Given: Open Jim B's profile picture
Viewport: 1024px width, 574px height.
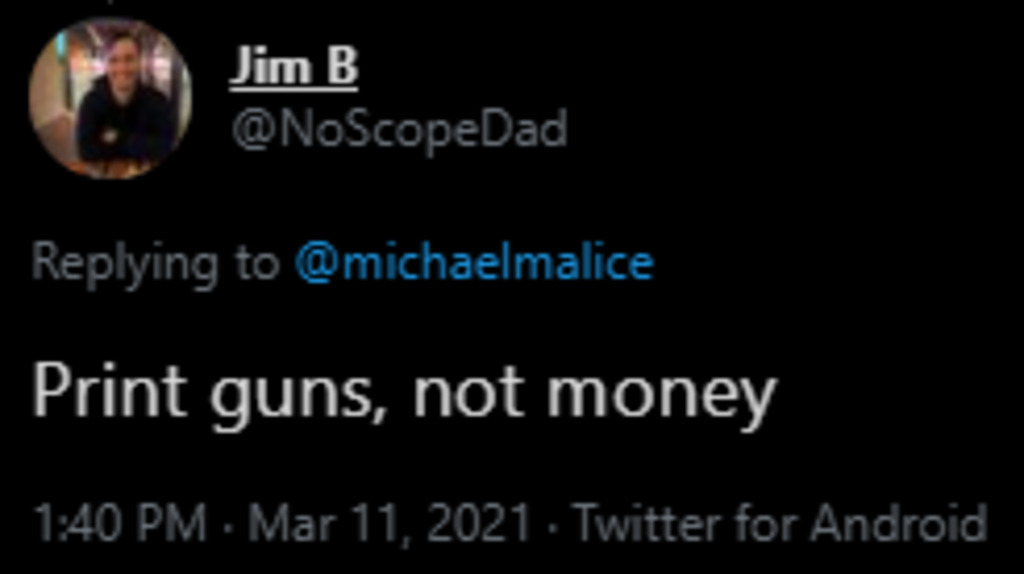Looking at the screenshot, I should point(110,98).
